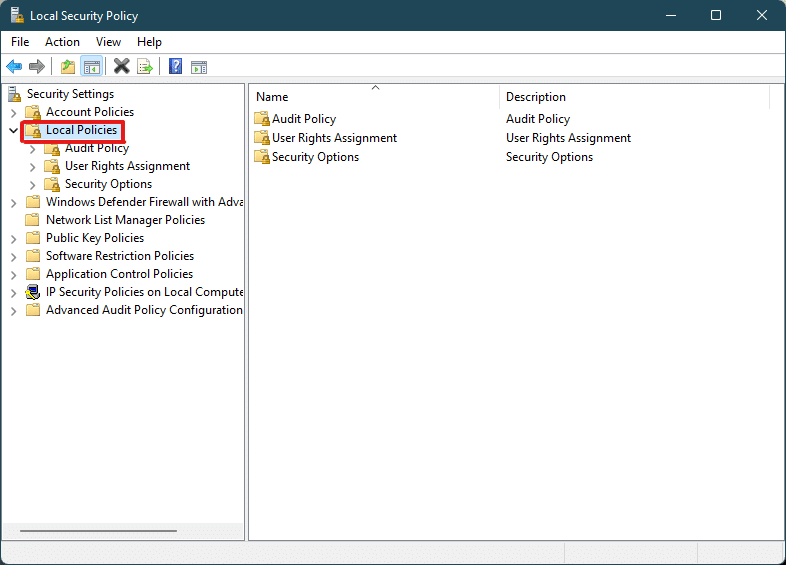Click Account Policies folder icon in tree

tap(33, 112)
